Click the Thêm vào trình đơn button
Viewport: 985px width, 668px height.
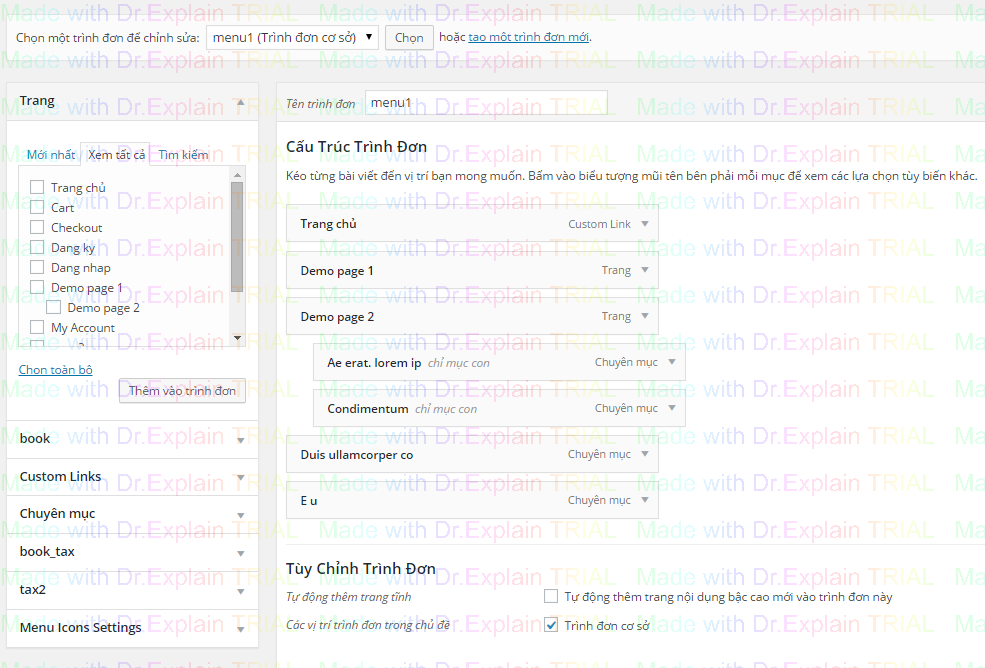[x=182, y=391]
